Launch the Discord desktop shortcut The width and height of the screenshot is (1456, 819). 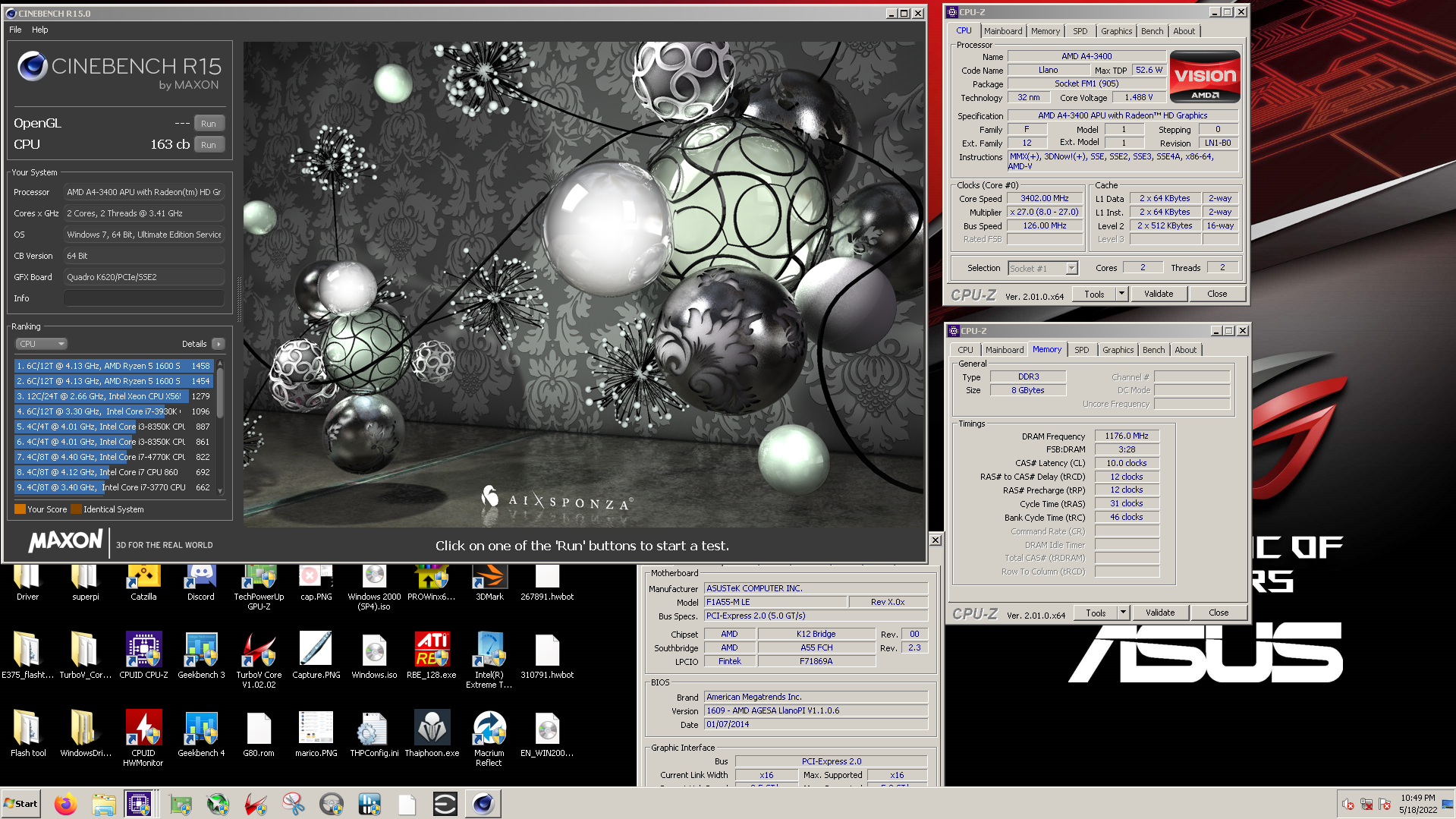(x=201, y=583)
